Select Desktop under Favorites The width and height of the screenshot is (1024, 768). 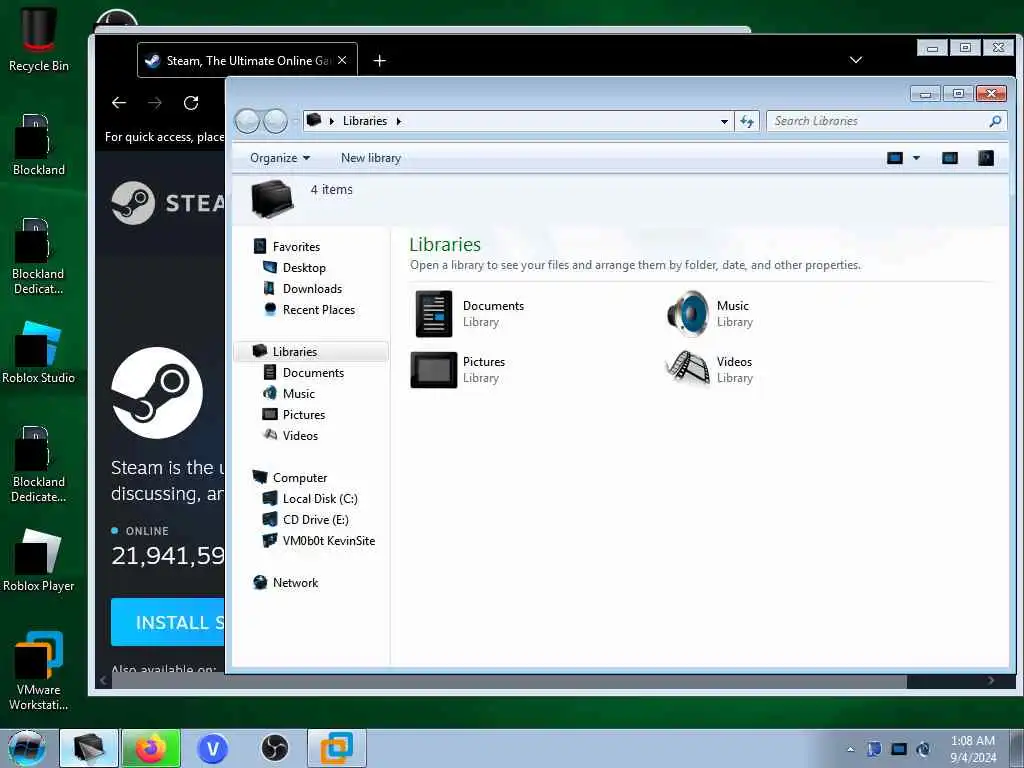[304, 268]
